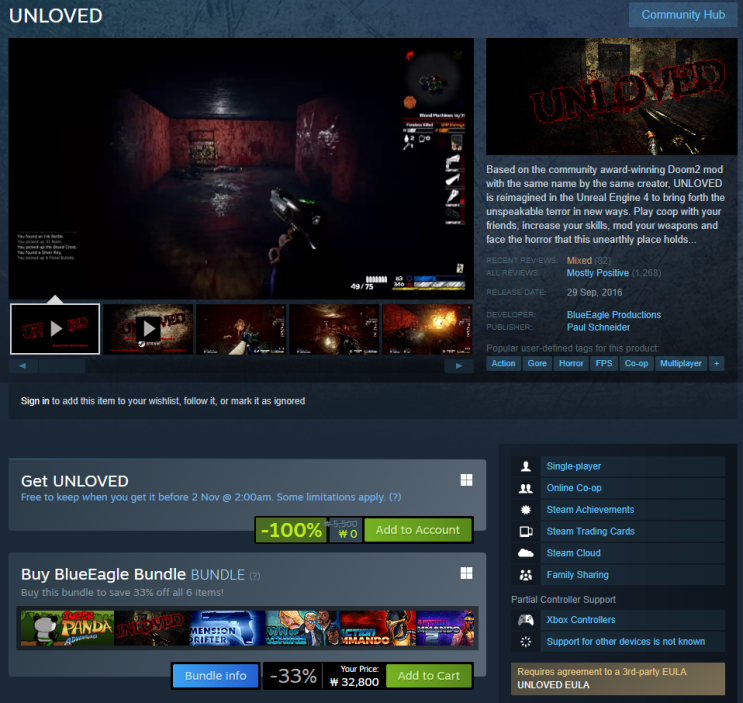Click the Family Sharing icon
This screenshot has height=703, width=743.
[526, 575]
